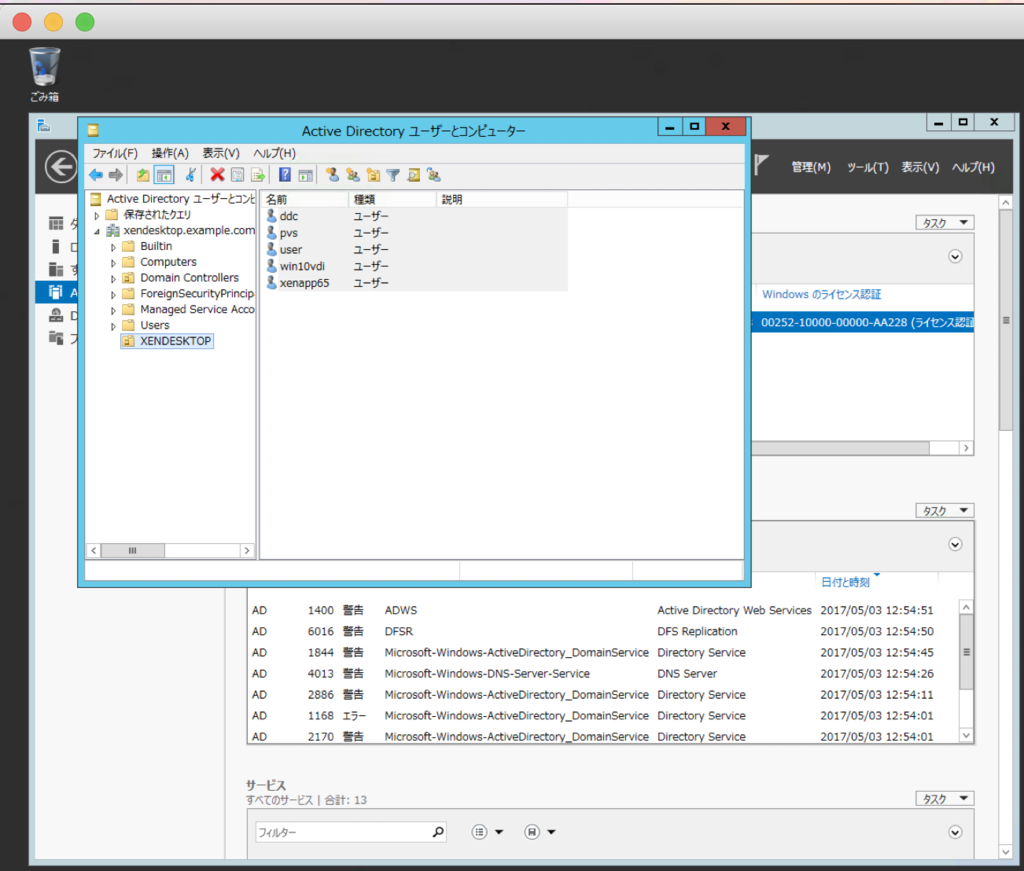Sort by the 名前 column header
Image resolution: width=1024 pixels, height=871 pixels.
pos(304,199)
